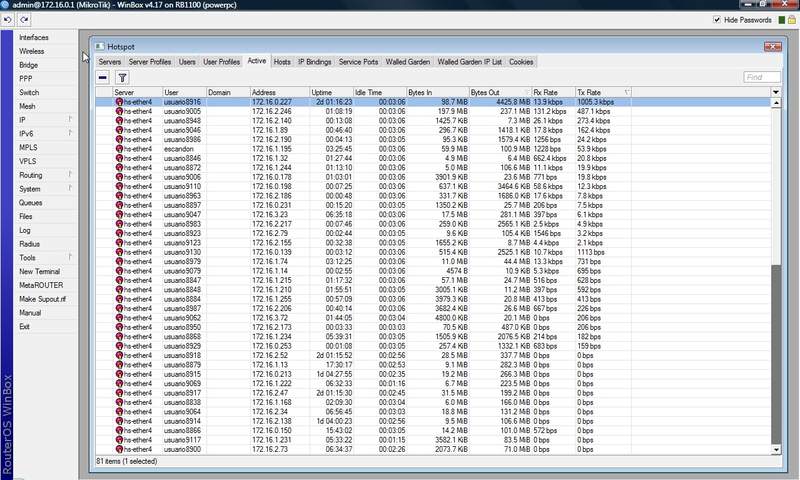
Task: Click Make Supout.rif in sidebar
Action: [x=42, y=299]
